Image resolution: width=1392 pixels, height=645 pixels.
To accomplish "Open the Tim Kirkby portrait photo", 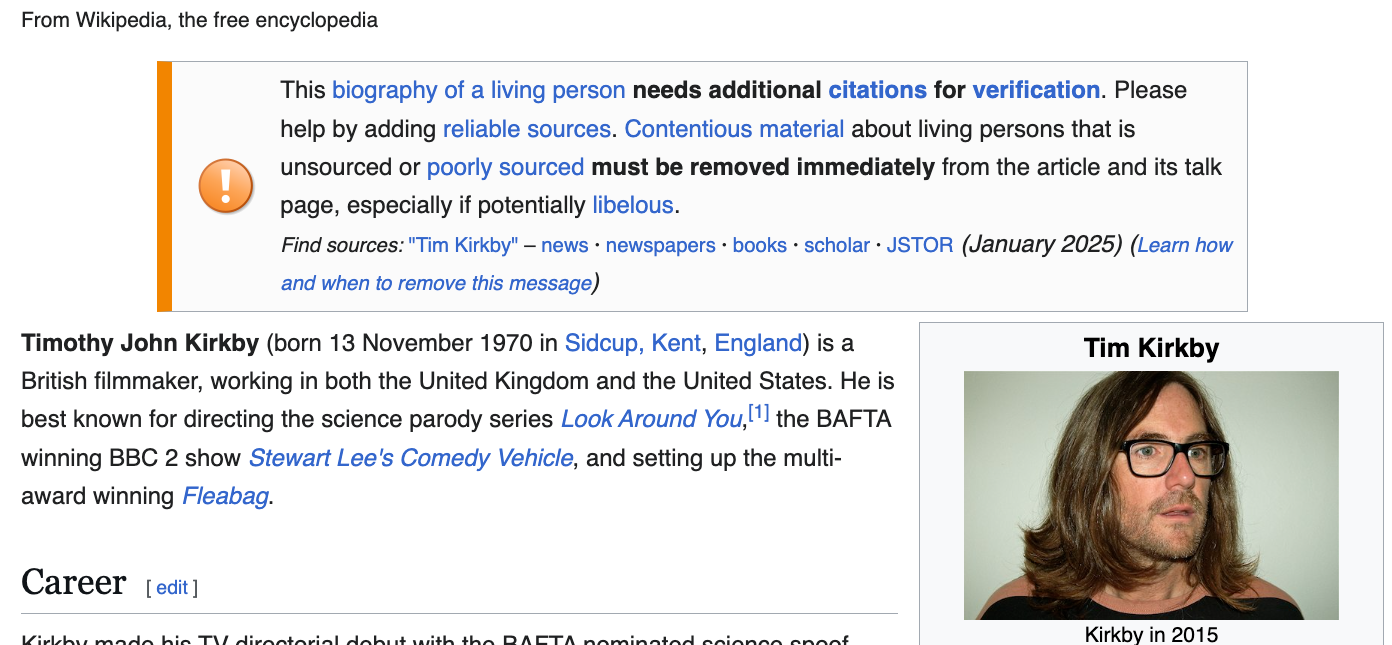I will [x=1150, y=495].
